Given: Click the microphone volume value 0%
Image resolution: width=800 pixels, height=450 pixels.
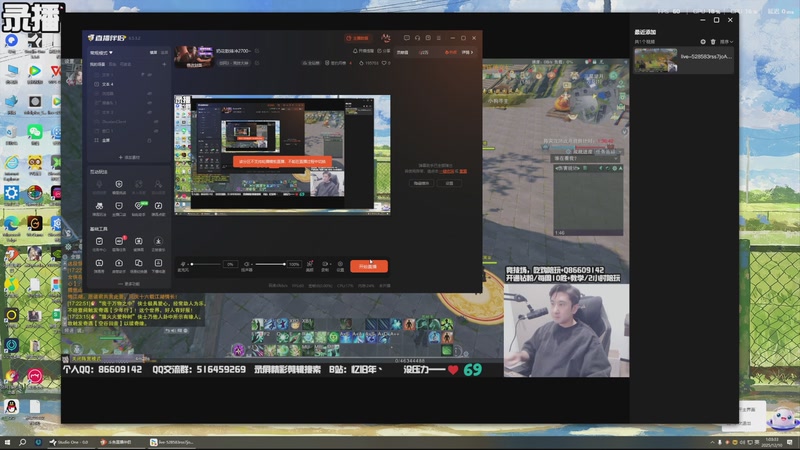Looking at the screenshot, I should tap(230, 264).
